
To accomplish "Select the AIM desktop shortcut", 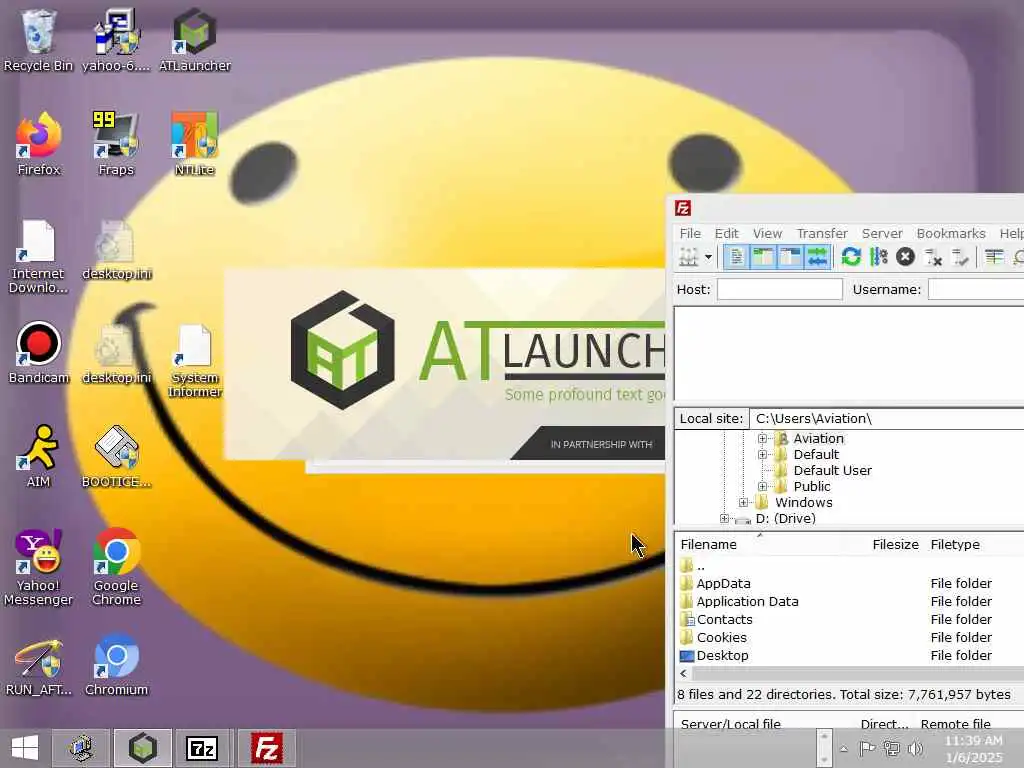I will coord(39,456).
